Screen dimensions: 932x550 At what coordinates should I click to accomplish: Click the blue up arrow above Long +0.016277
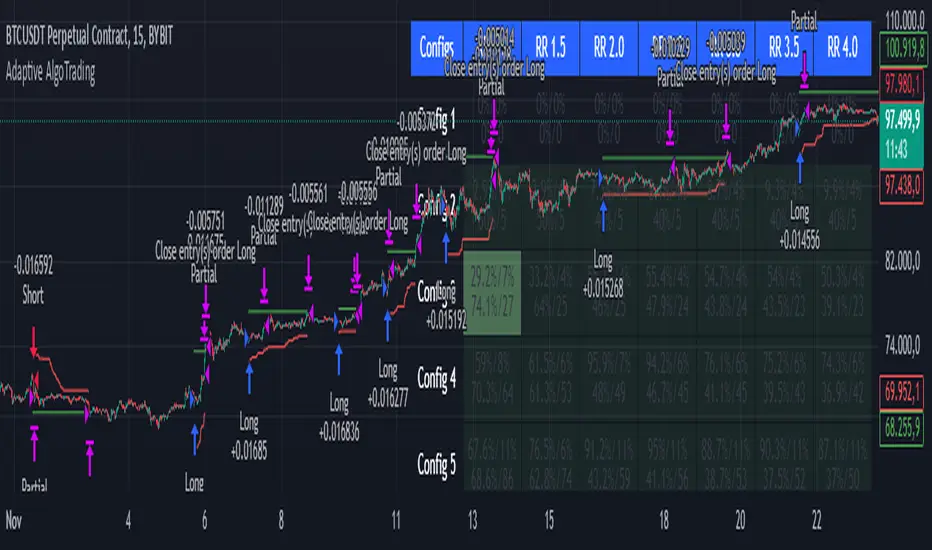pos(388,325)
